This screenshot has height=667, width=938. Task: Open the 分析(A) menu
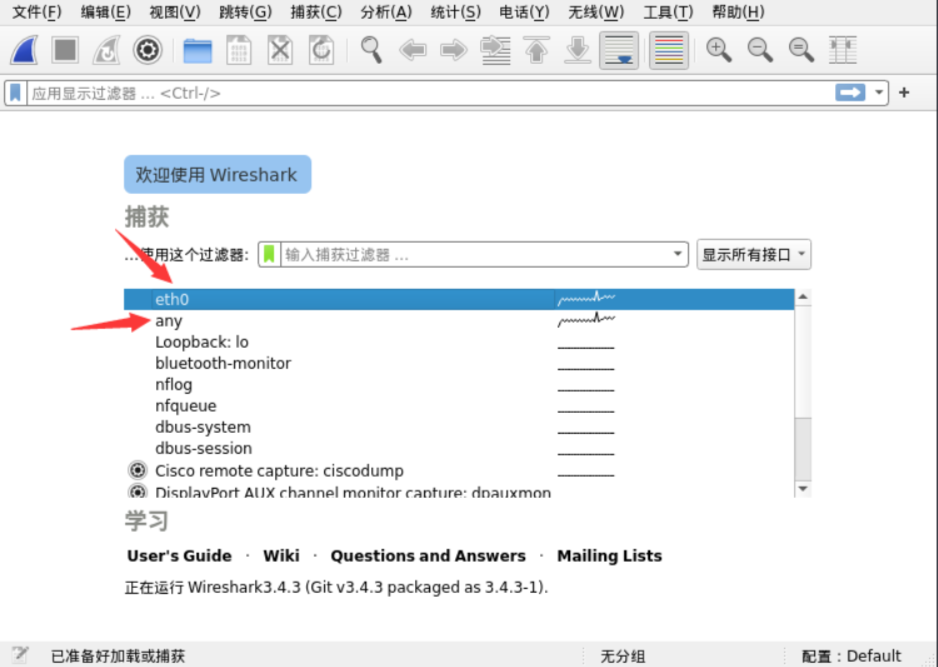coord(386,12)
